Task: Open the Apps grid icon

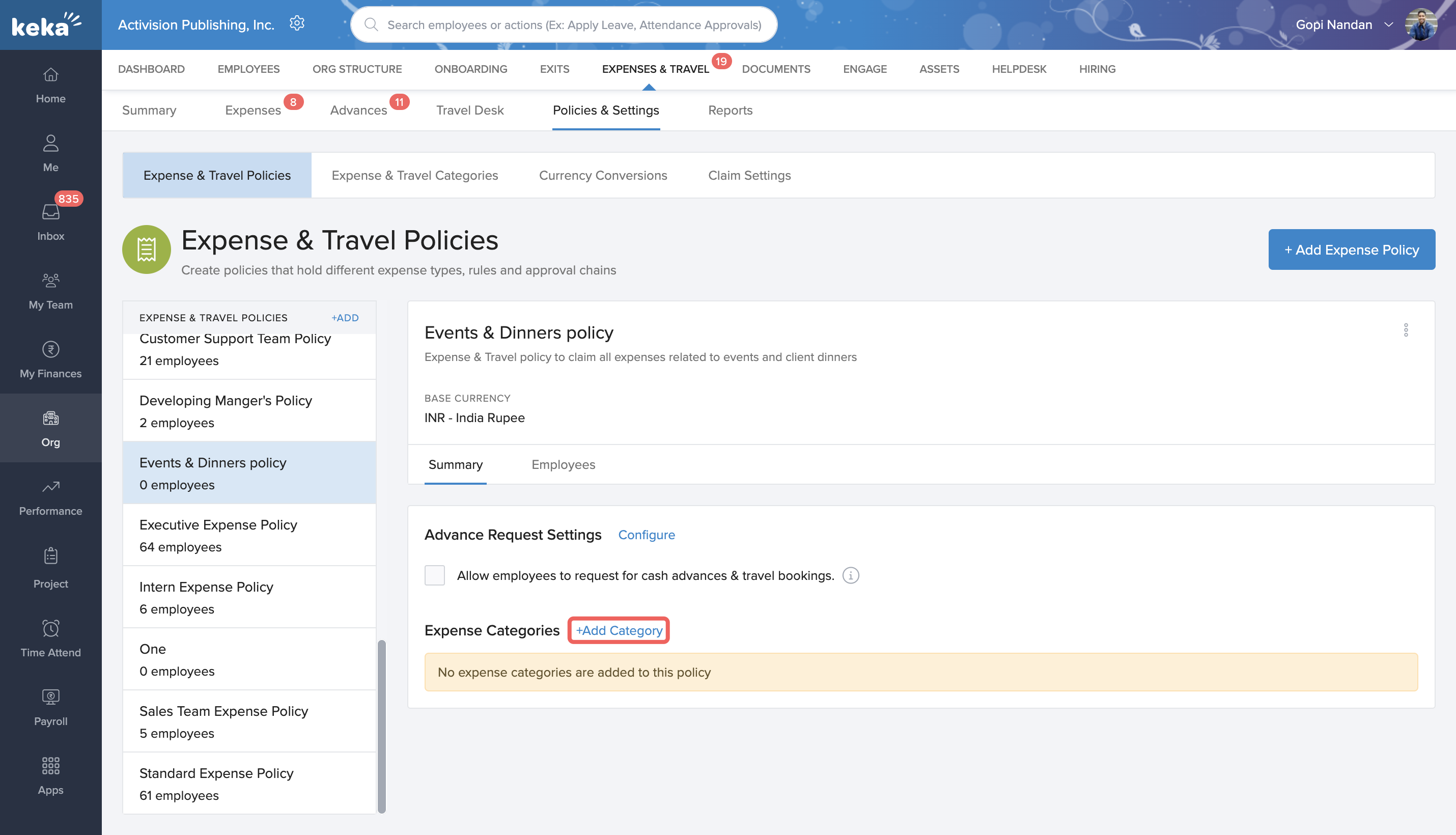Action: pos(50,766)
